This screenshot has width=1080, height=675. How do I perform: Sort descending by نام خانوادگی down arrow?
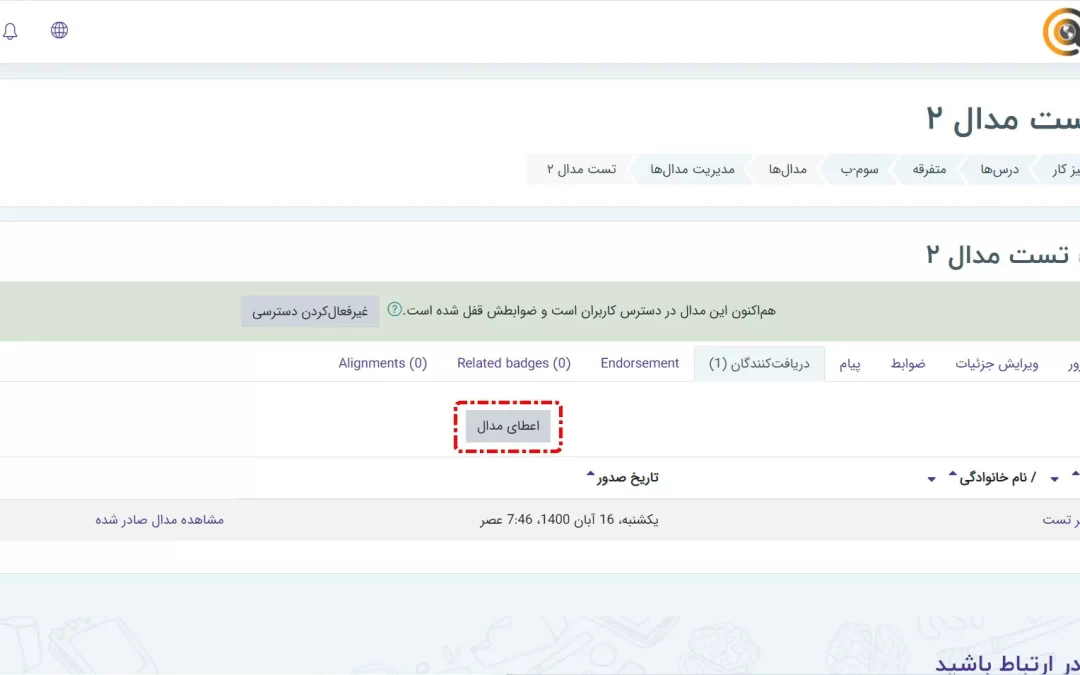pyautogui.click(x=932, y=480)
